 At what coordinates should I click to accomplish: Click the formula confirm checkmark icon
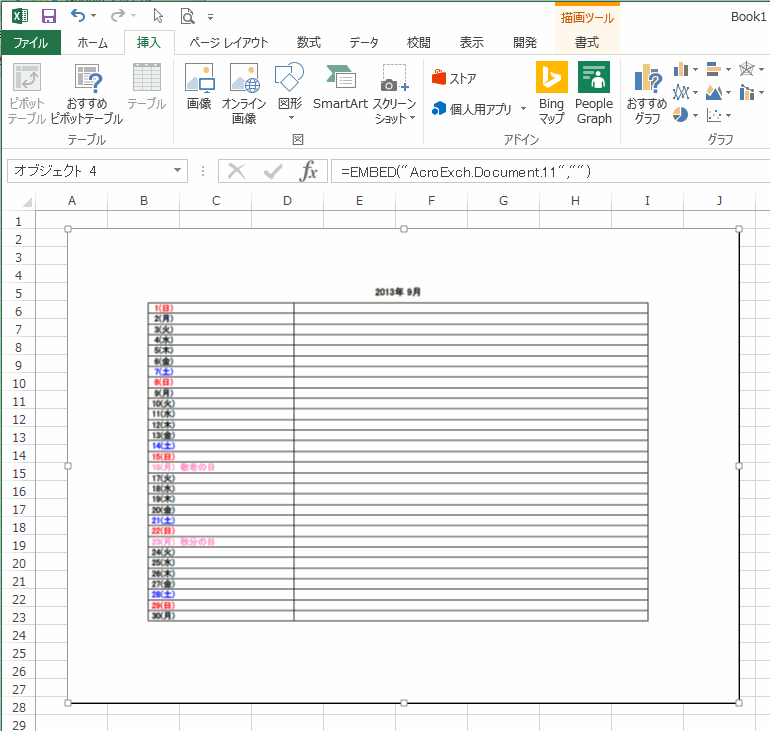pos(273,171)
